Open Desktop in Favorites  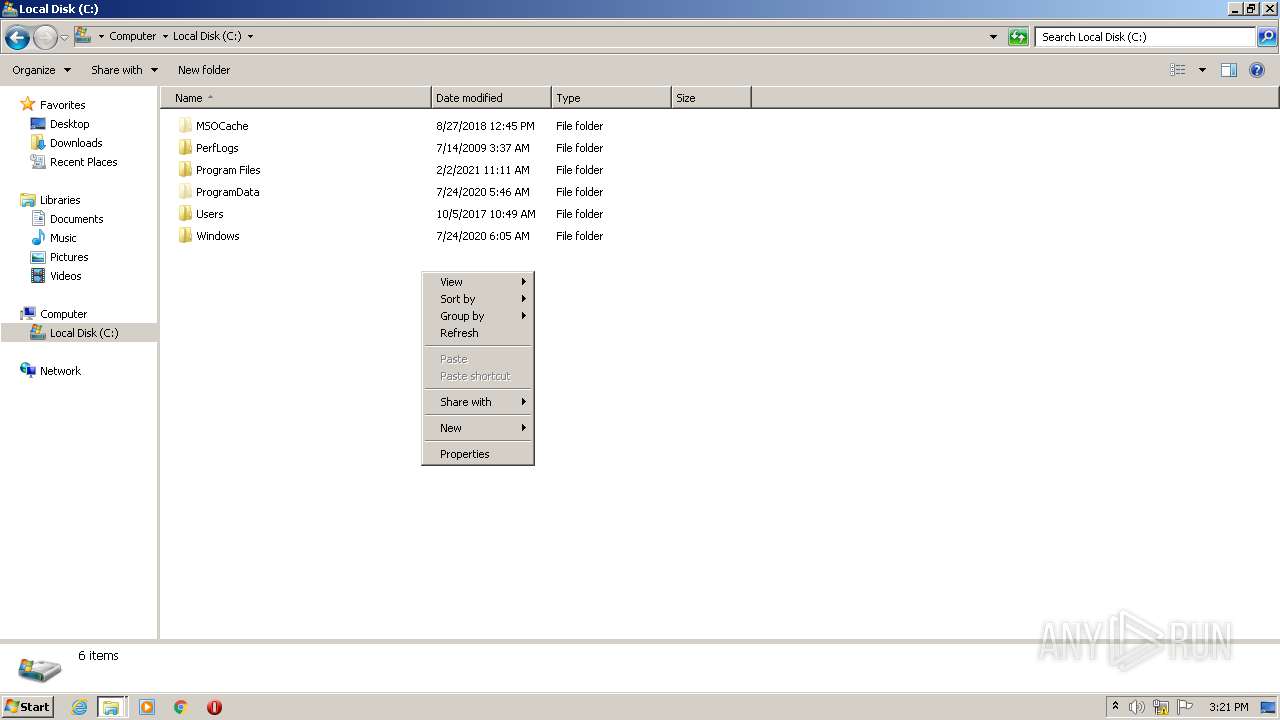(x=69, y=124)
